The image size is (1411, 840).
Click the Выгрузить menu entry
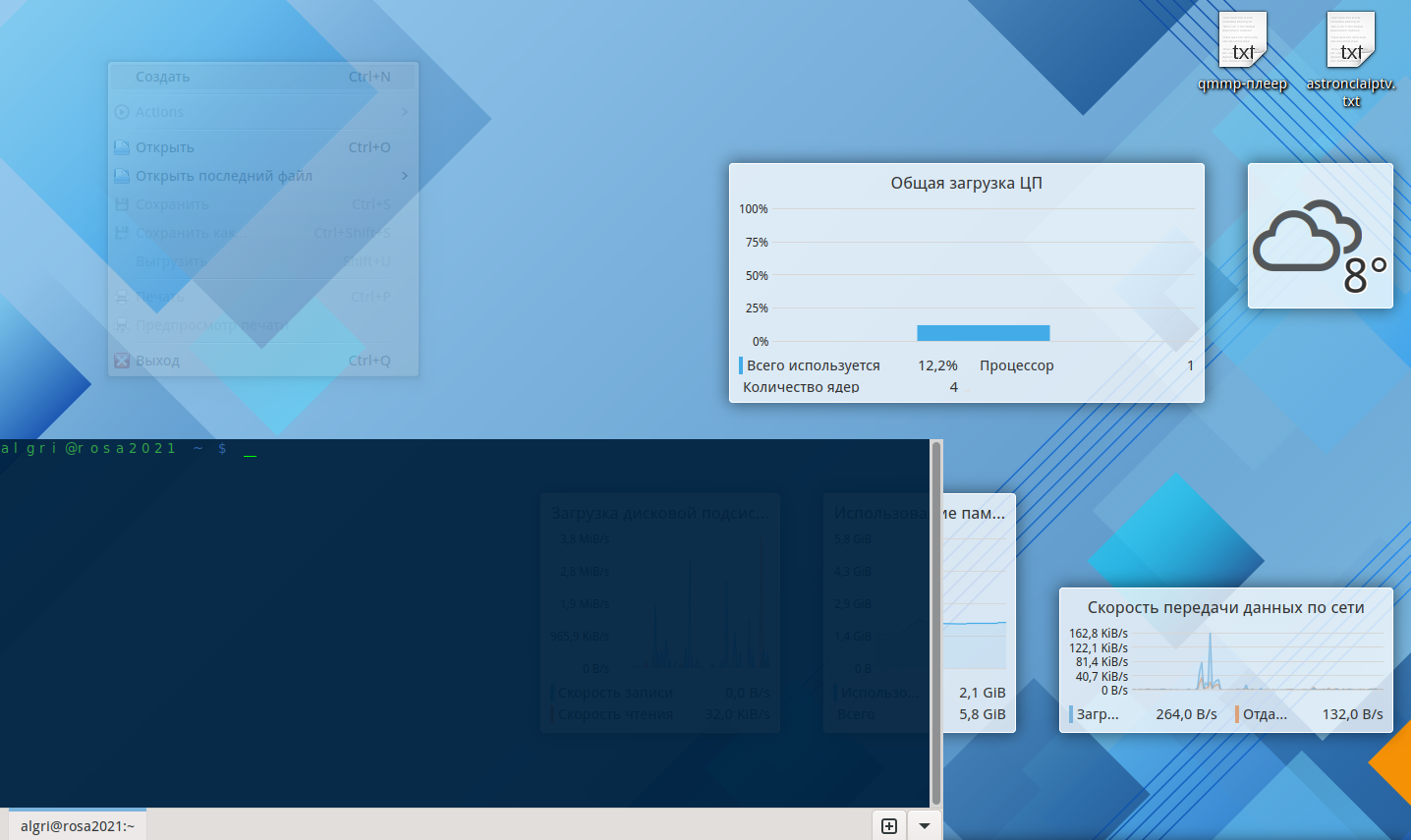pos(262,261)
